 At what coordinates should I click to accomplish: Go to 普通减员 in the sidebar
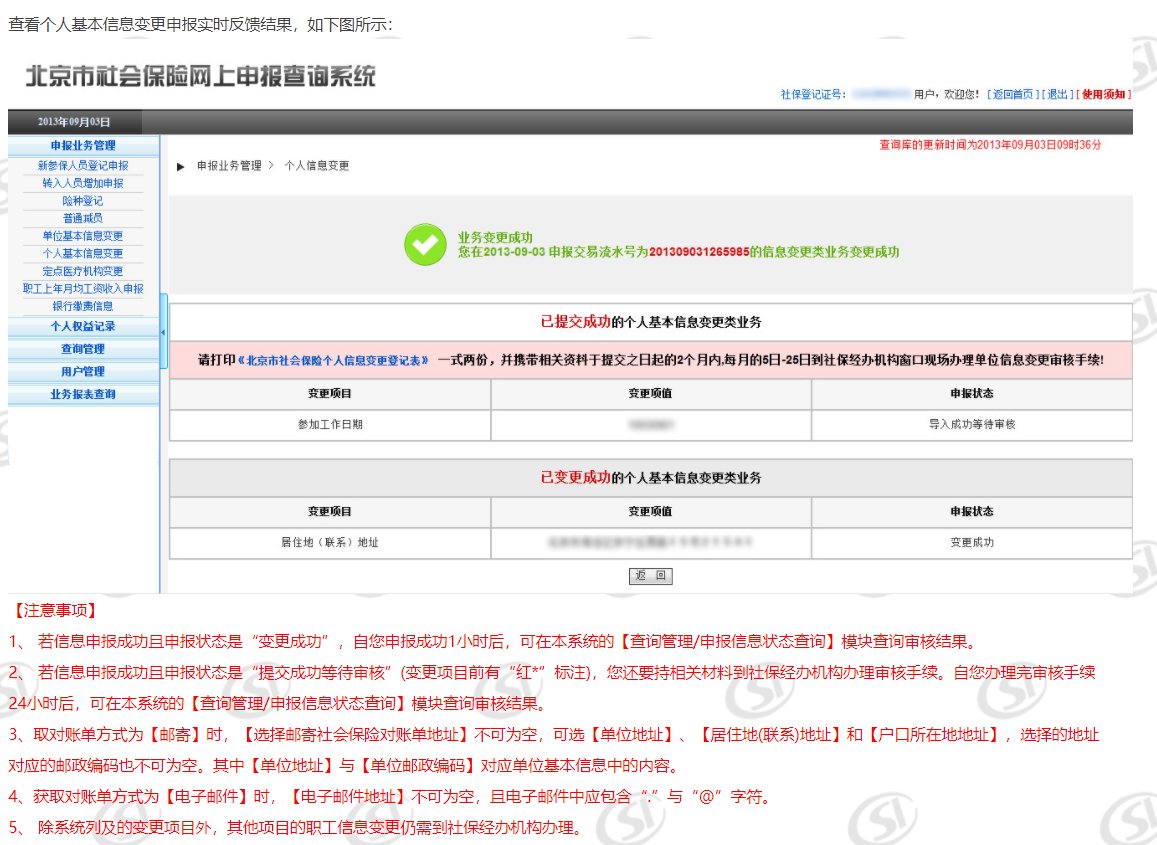pos(83,218)
